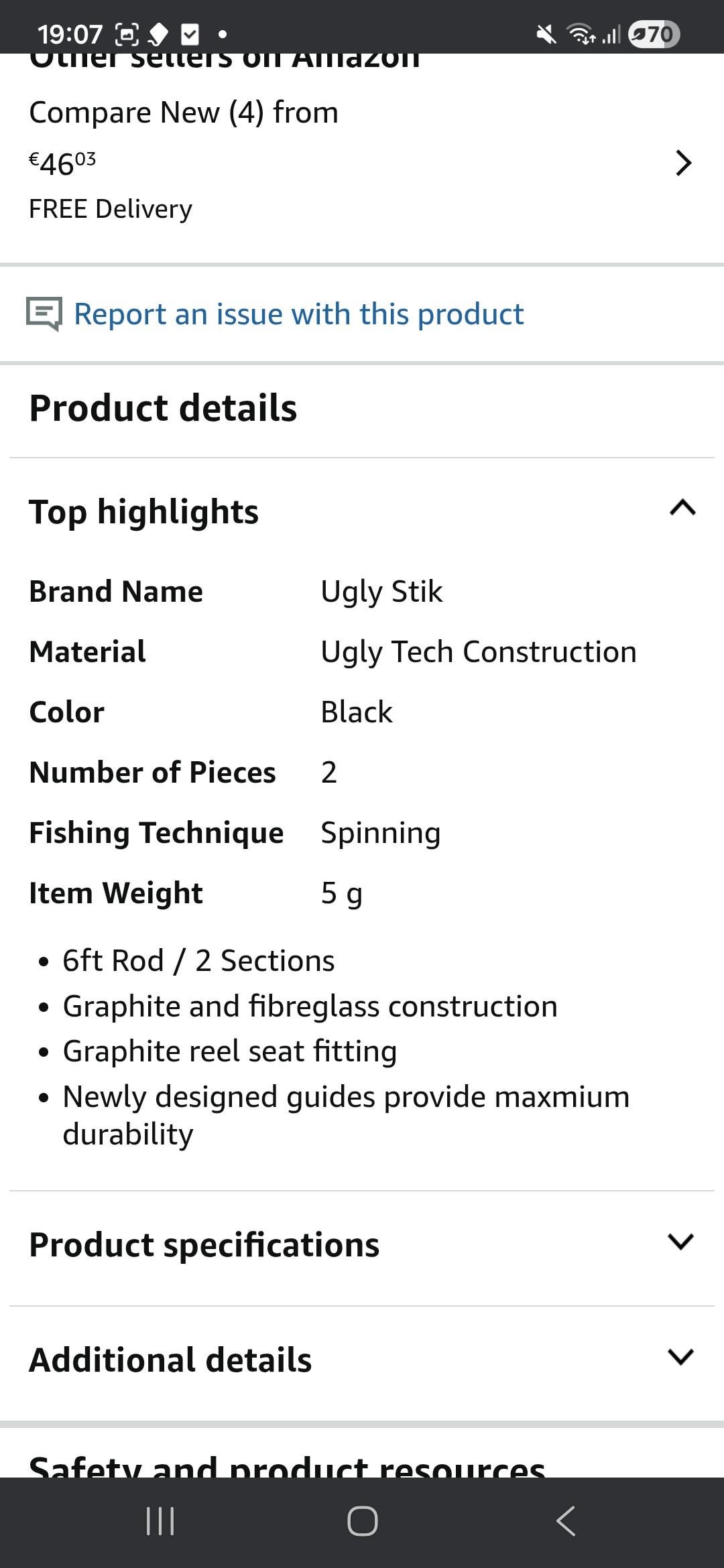Expand the Product specifications section
The image size is (724, 1568).
680,1242
